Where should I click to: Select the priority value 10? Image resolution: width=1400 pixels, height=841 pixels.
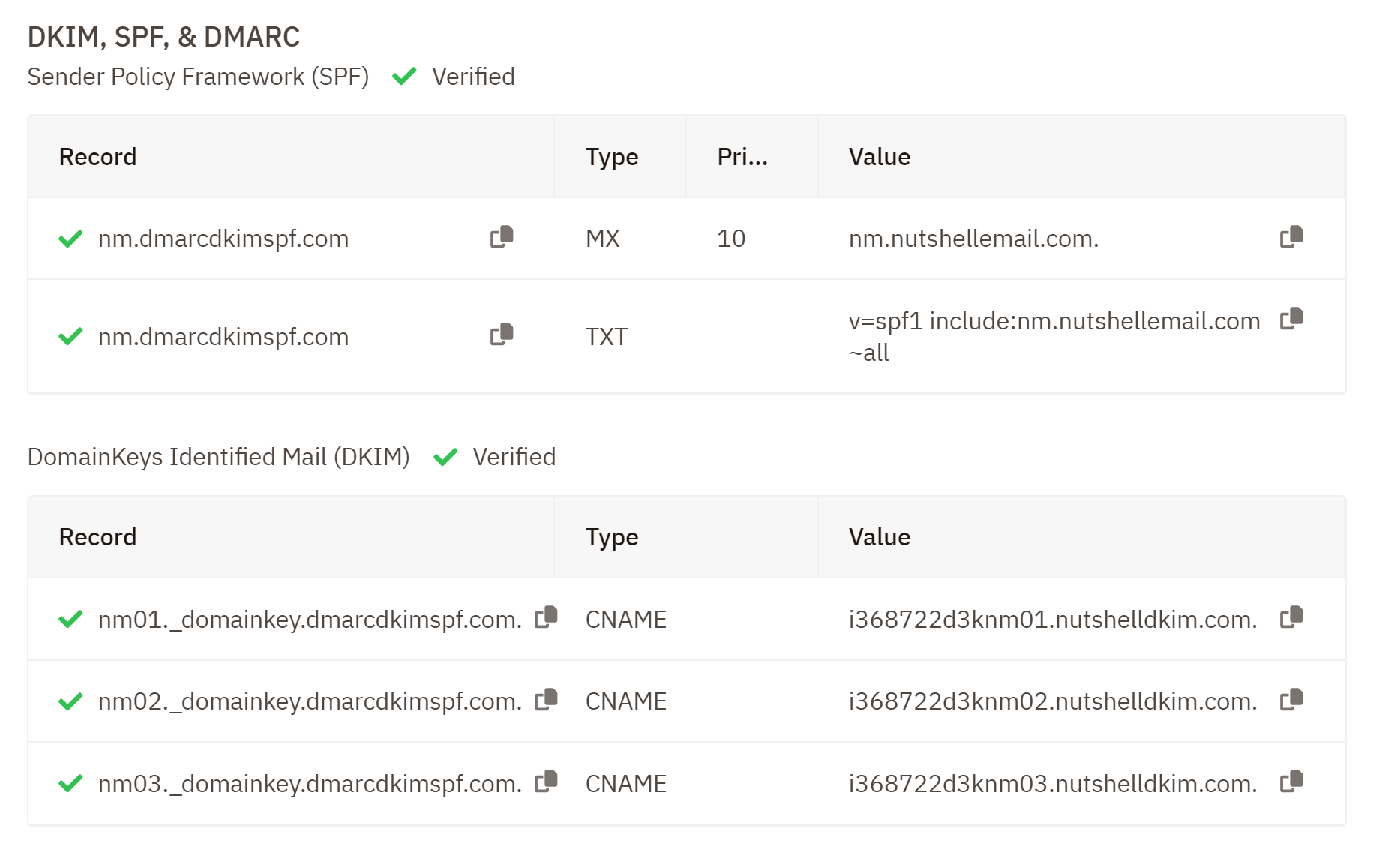point(731,239)
